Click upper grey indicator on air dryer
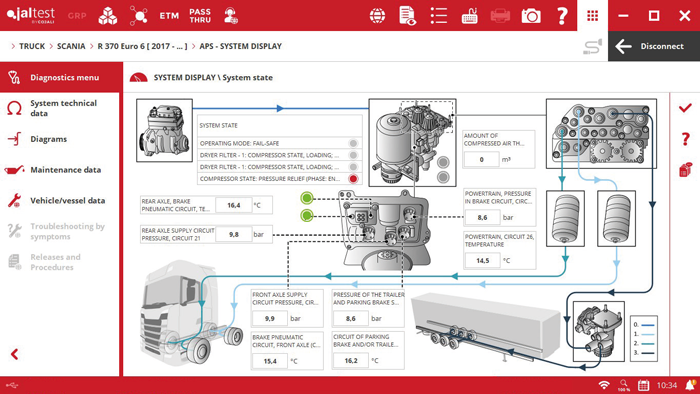The image size is (700, 394). [x=443, y=162]
